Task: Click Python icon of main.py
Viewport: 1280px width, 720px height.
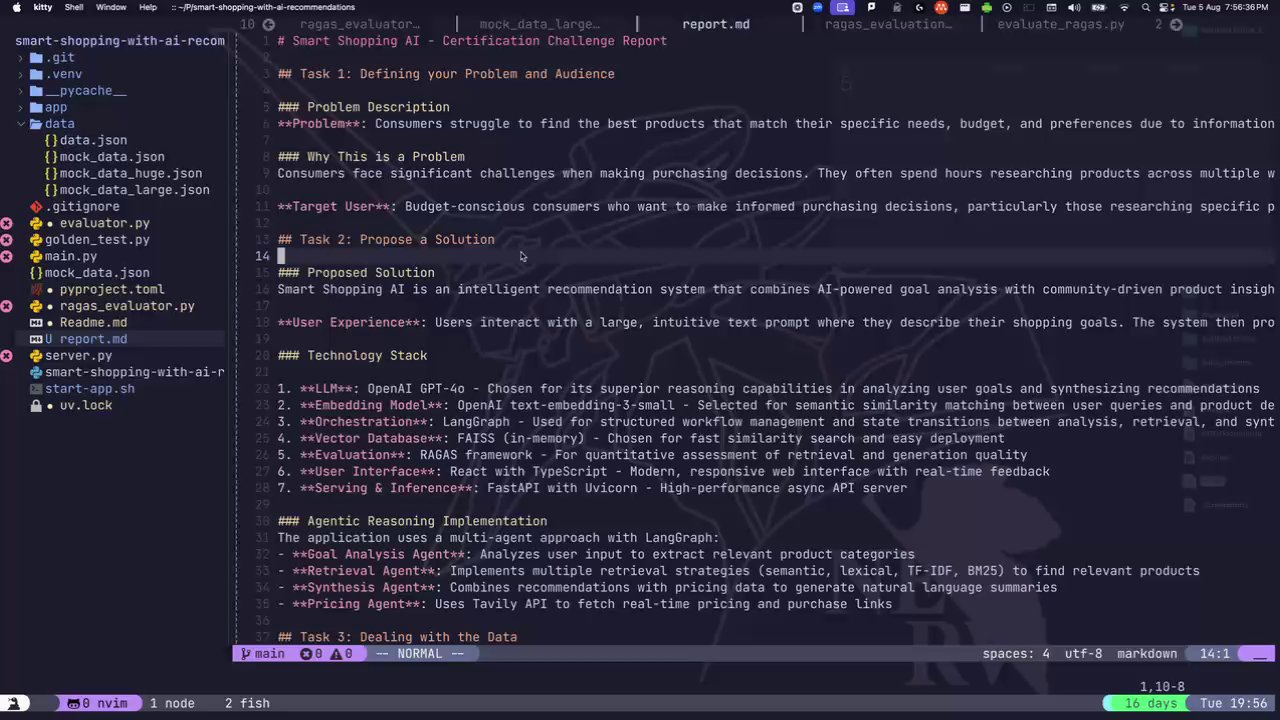Action: [36, 257]
